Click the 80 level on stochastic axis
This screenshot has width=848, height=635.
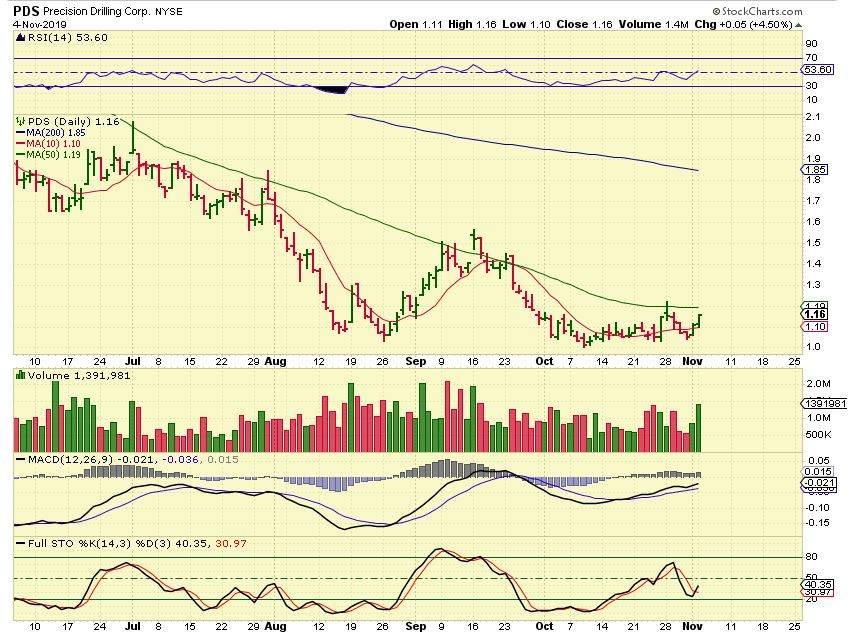tap(811, 557)
